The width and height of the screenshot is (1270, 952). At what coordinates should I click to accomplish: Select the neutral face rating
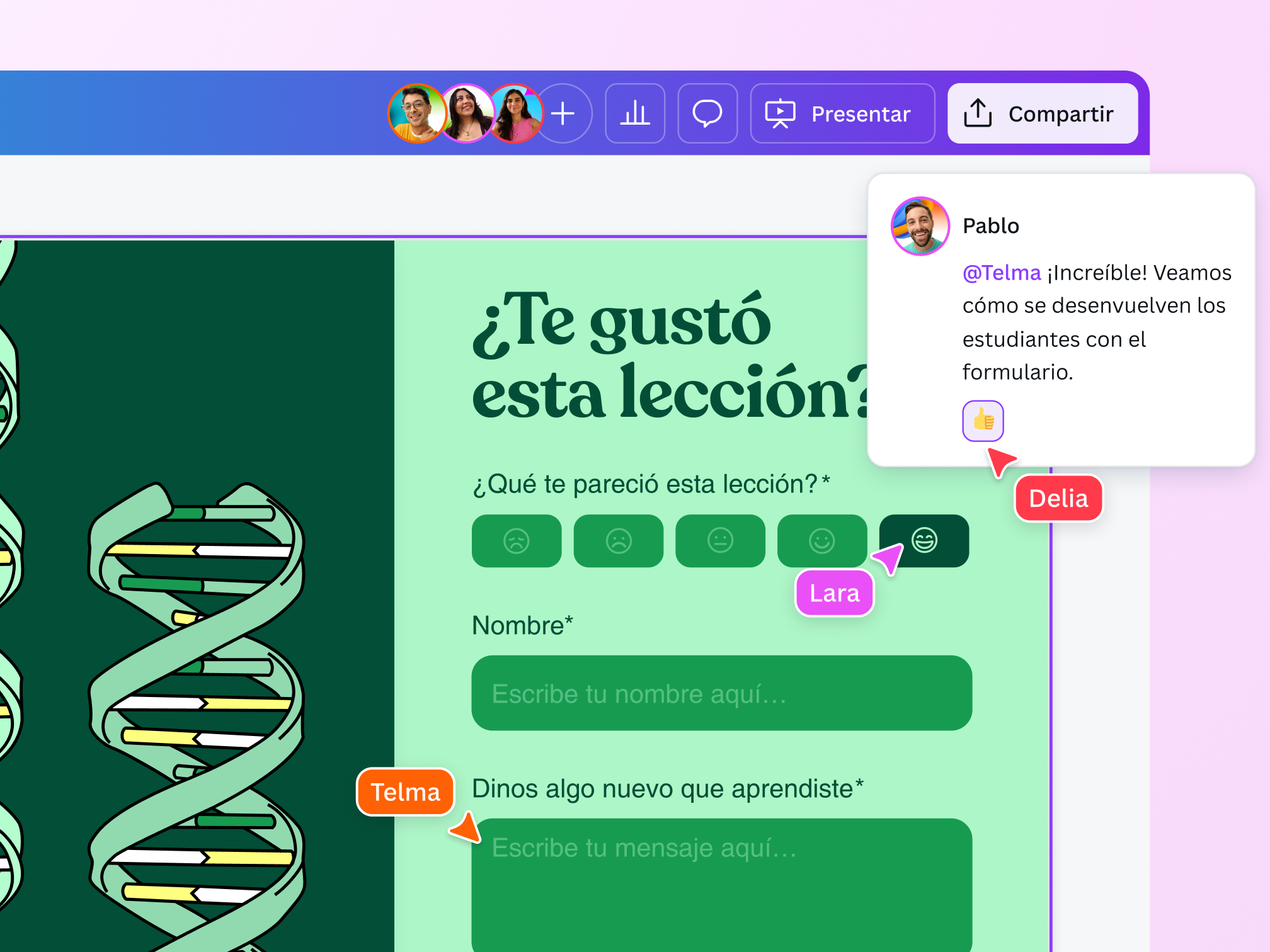tap(720, 541)
